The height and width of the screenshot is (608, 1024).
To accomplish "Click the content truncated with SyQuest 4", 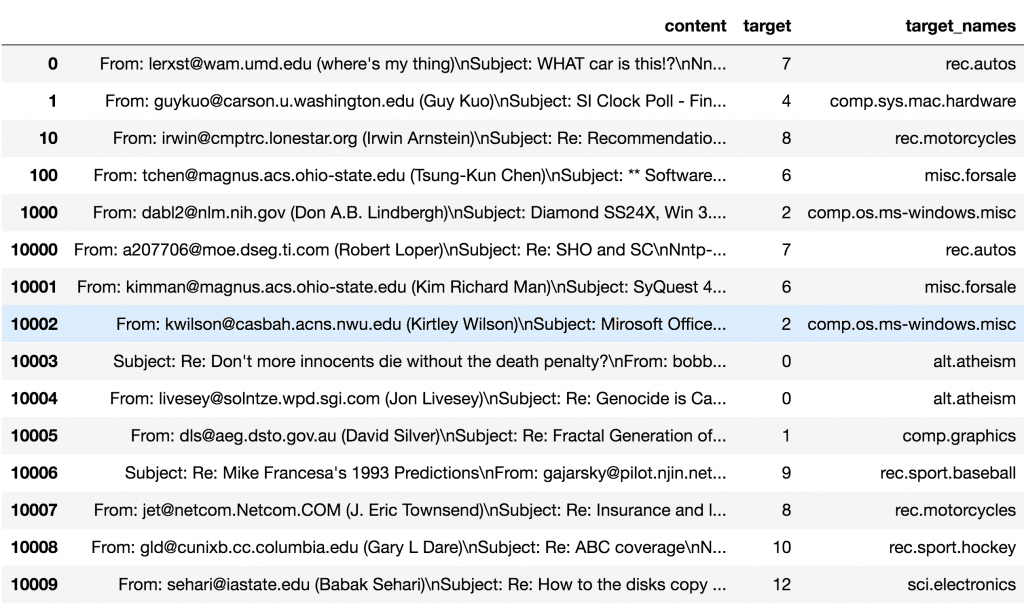I will click(x=411, y=287).
